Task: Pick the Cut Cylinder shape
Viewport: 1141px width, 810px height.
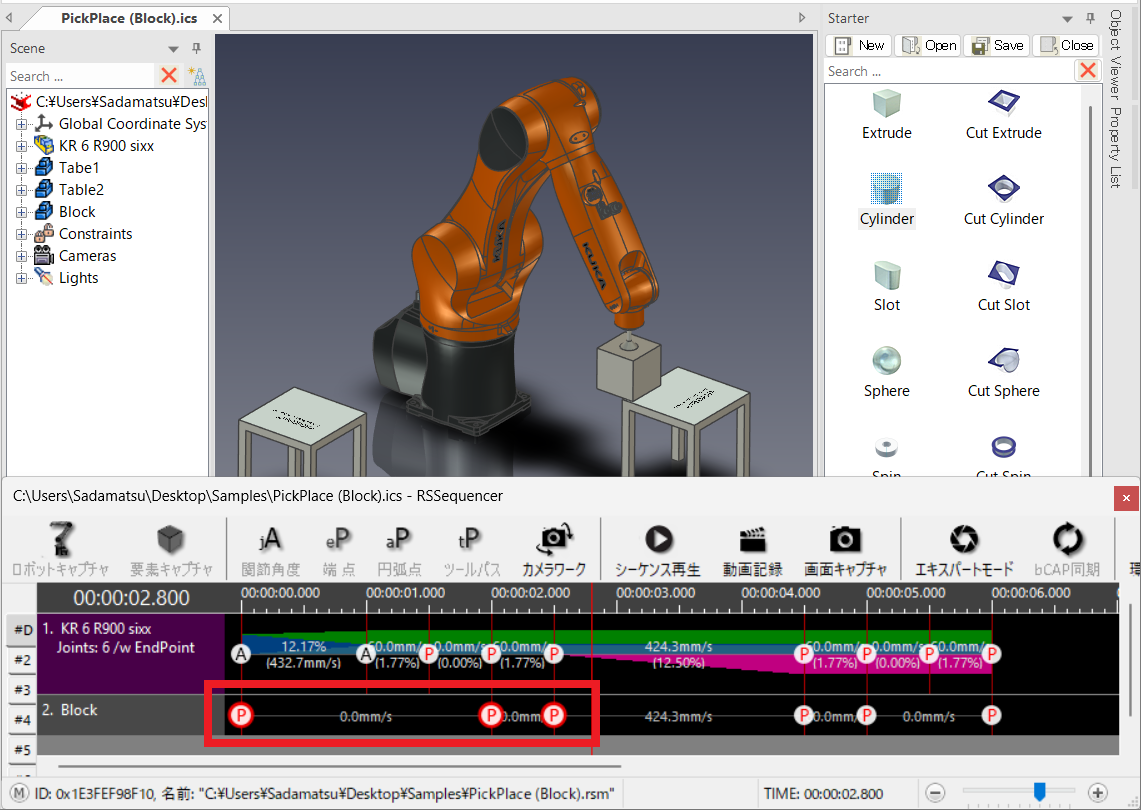Action: [1003, 189]
